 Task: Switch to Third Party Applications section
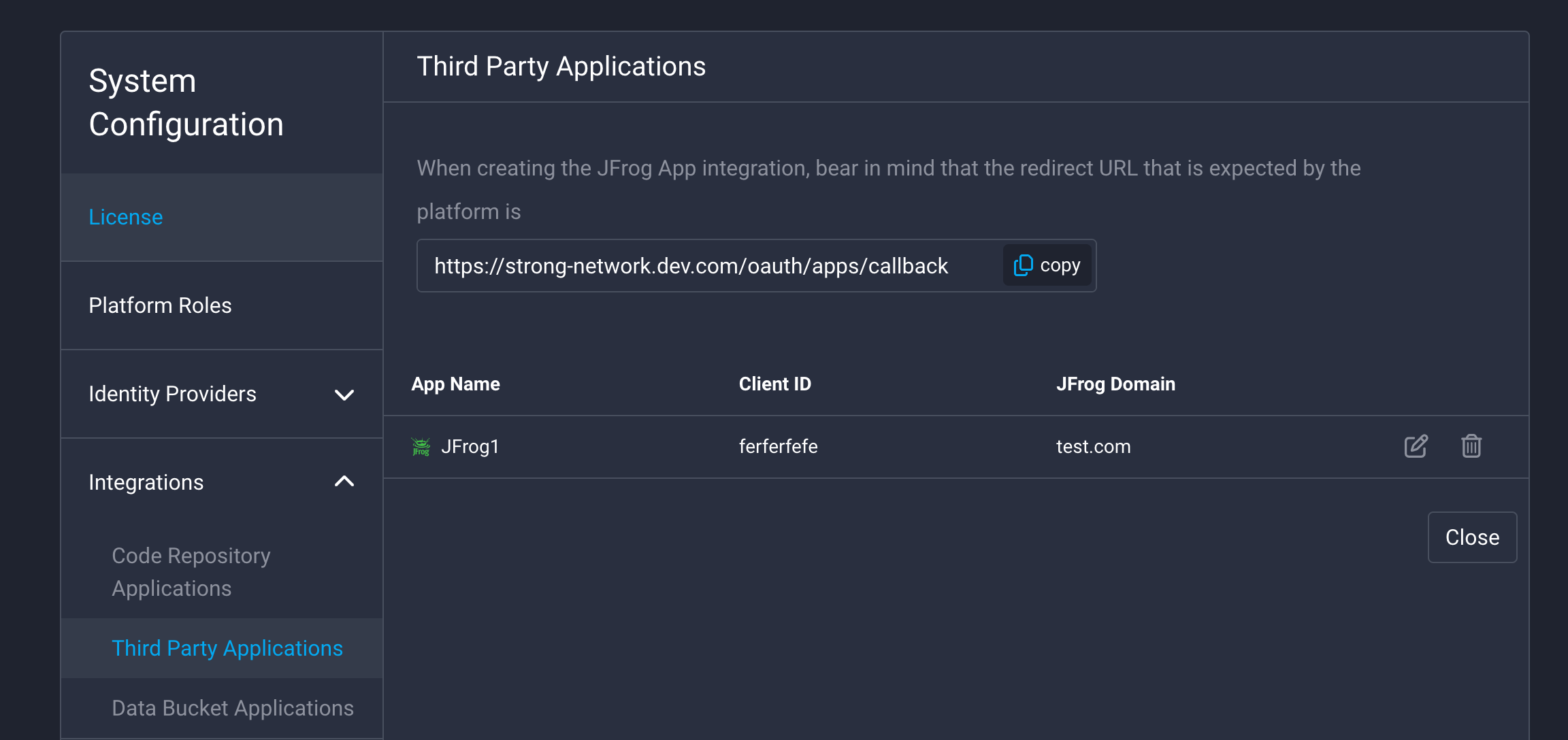pyautogui.click(x=227, y=648)
